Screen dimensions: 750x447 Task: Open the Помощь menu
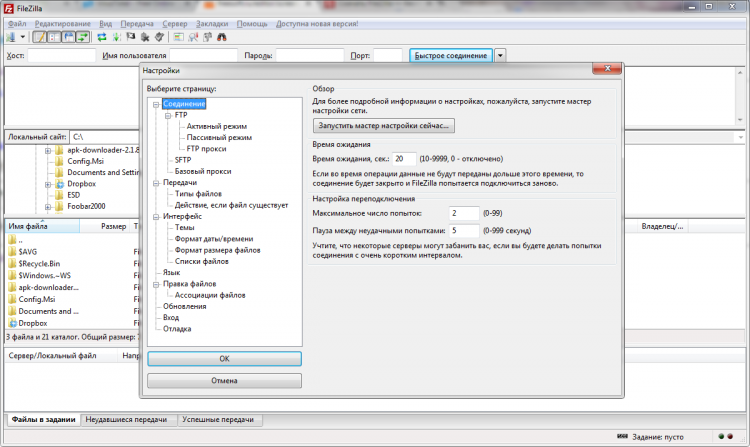click(x=252, y=24)
